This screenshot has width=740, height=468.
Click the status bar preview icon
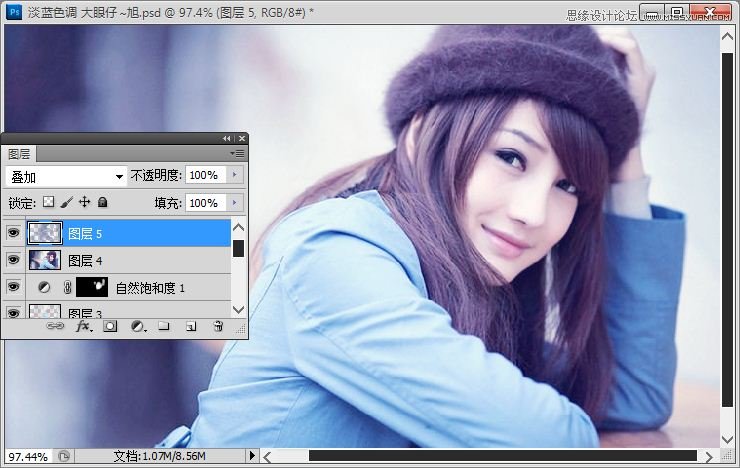coord(64,456)
